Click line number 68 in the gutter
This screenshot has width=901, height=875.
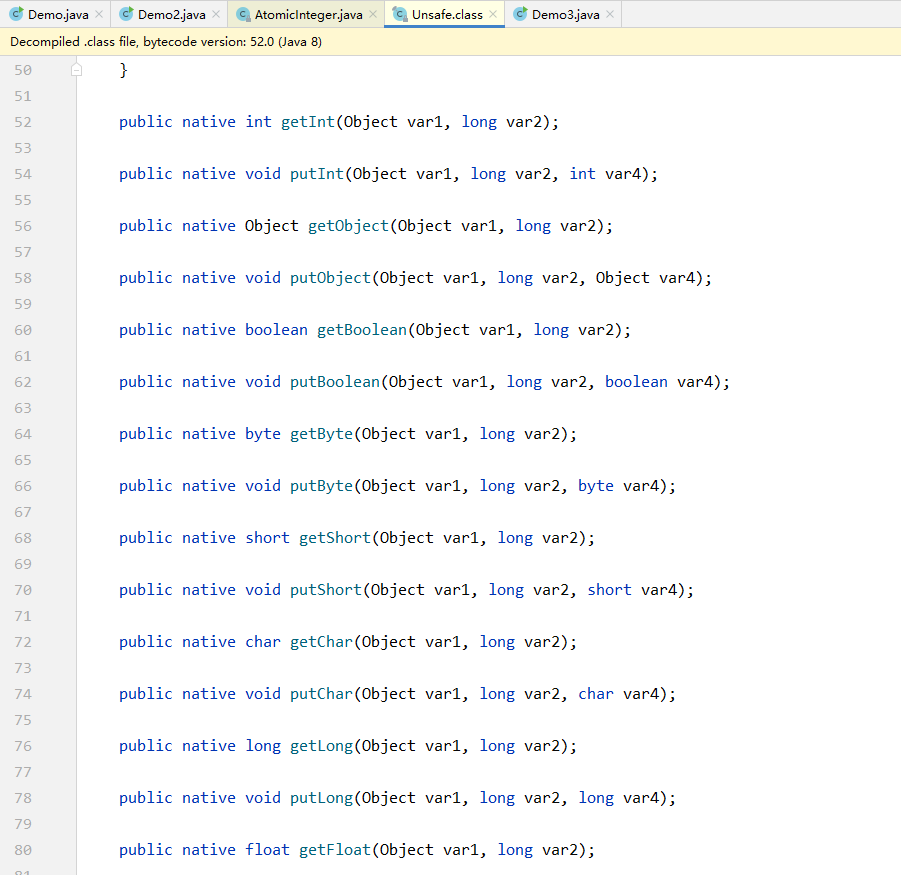point(23,538)
